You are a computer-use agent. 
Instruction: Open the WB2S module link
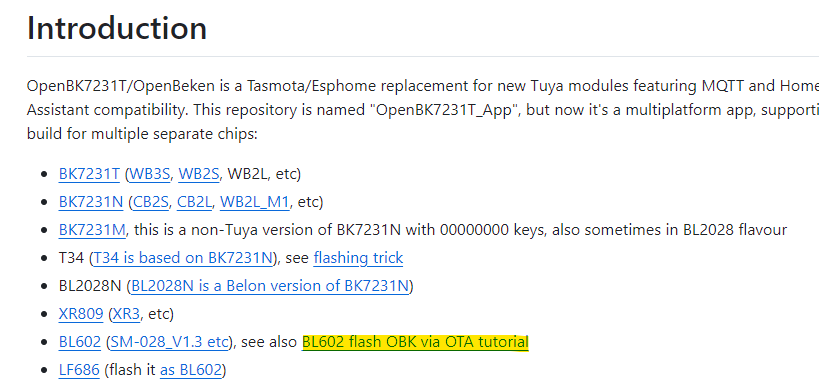click(199, 174)
